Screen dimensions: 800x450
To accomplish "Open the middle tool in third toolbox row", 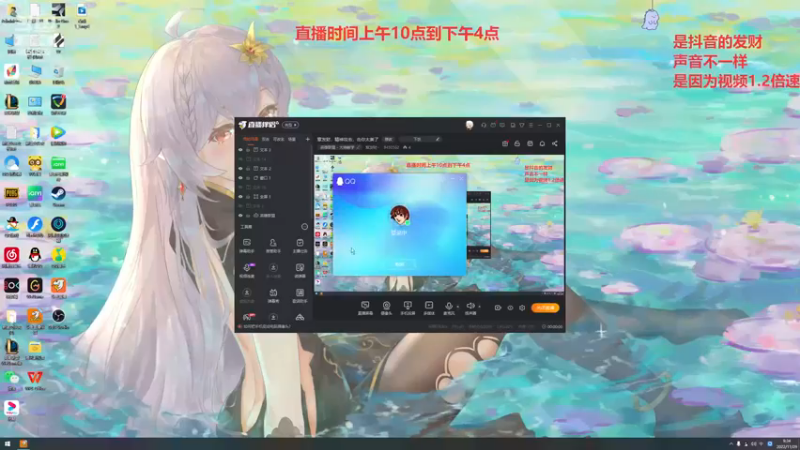I will tap(273, 295).
